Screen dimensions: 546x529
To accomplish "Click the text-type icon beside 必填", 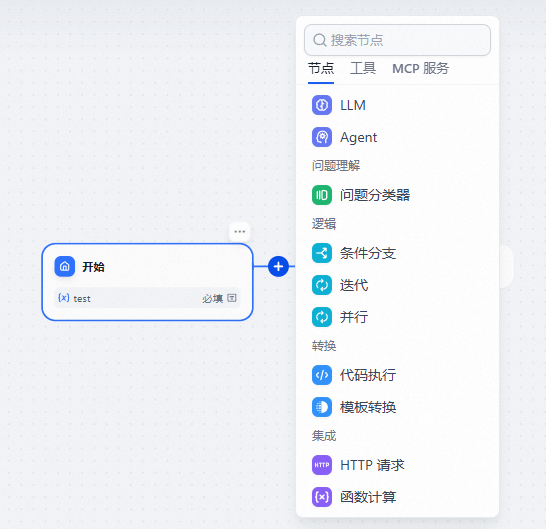I will click(x=232, y=298).
